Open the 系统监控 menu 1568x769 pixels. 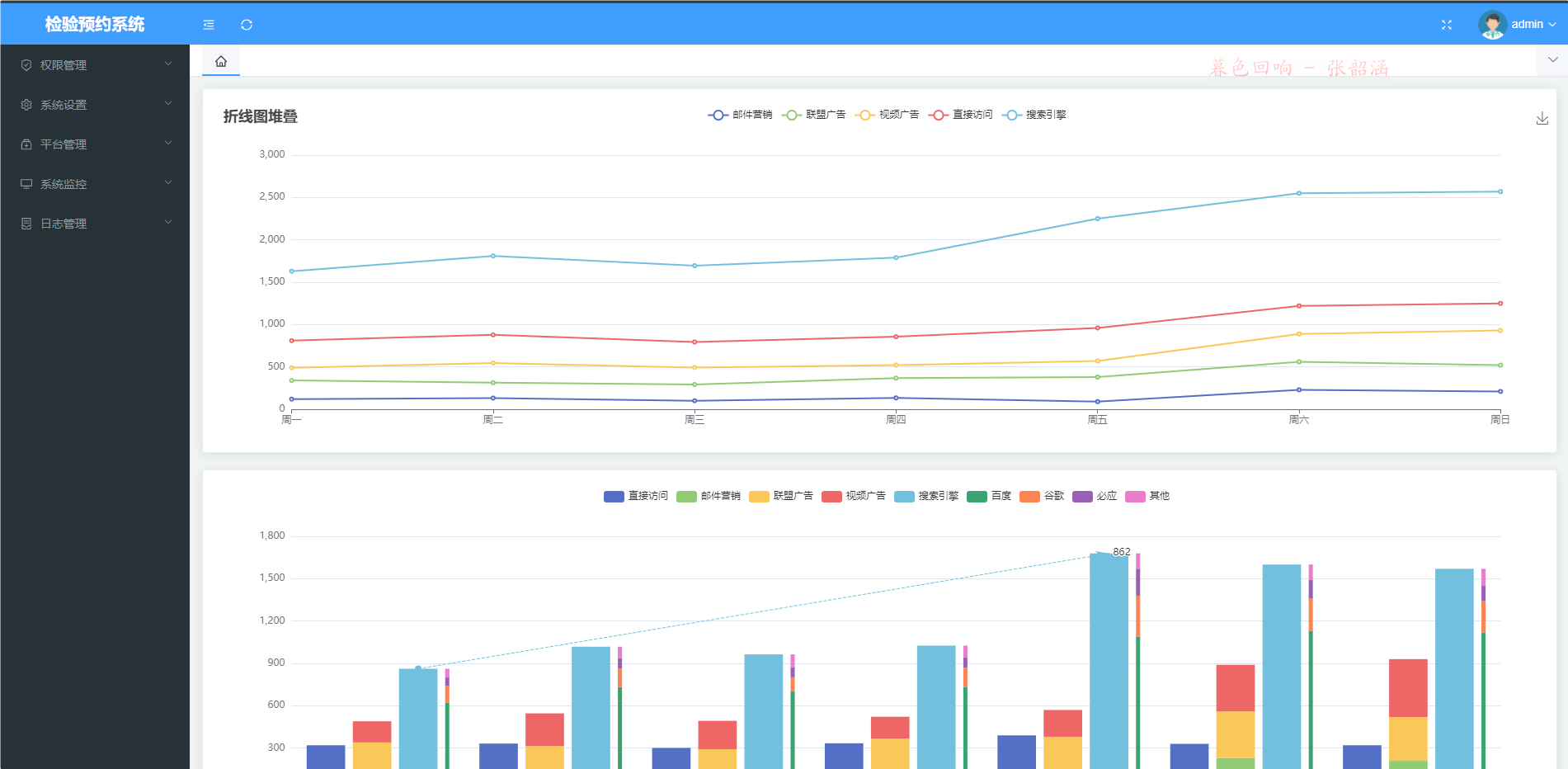coord(95,184)
